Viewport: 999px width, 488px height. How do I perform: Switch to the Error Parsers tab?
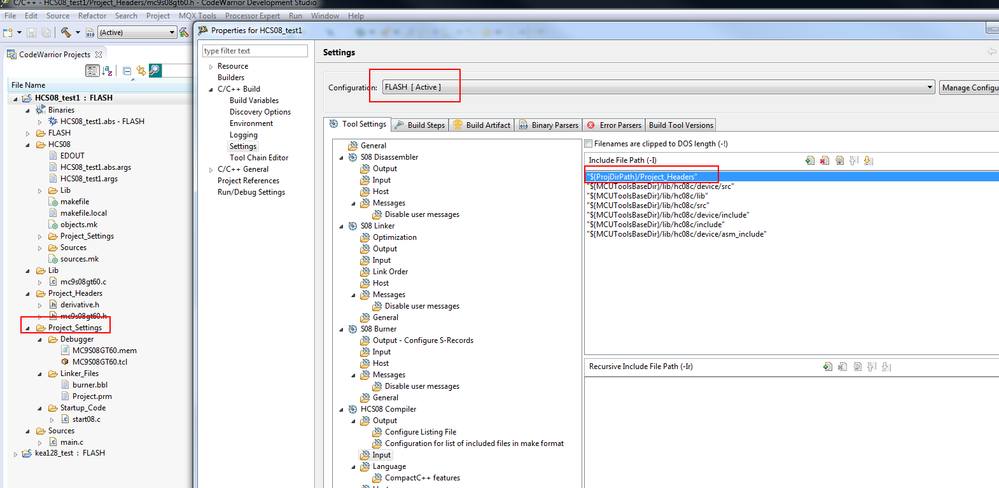614,125
